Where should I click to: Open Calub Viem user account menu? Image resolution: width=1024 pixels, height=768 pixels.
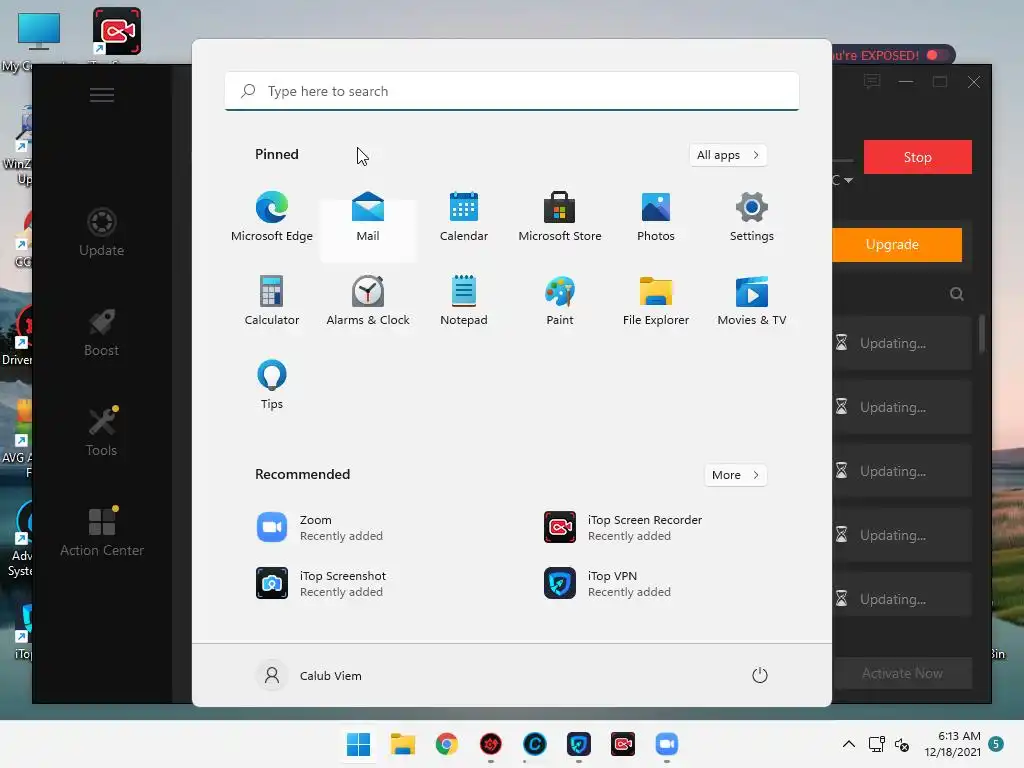coord(309,675)
